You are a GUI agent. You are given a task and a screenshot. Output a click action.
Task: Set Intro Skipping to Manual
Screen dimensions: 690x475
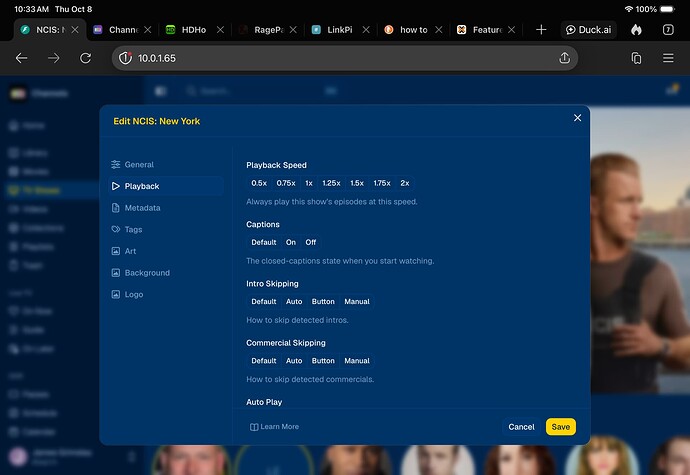[x=357, y=302]
